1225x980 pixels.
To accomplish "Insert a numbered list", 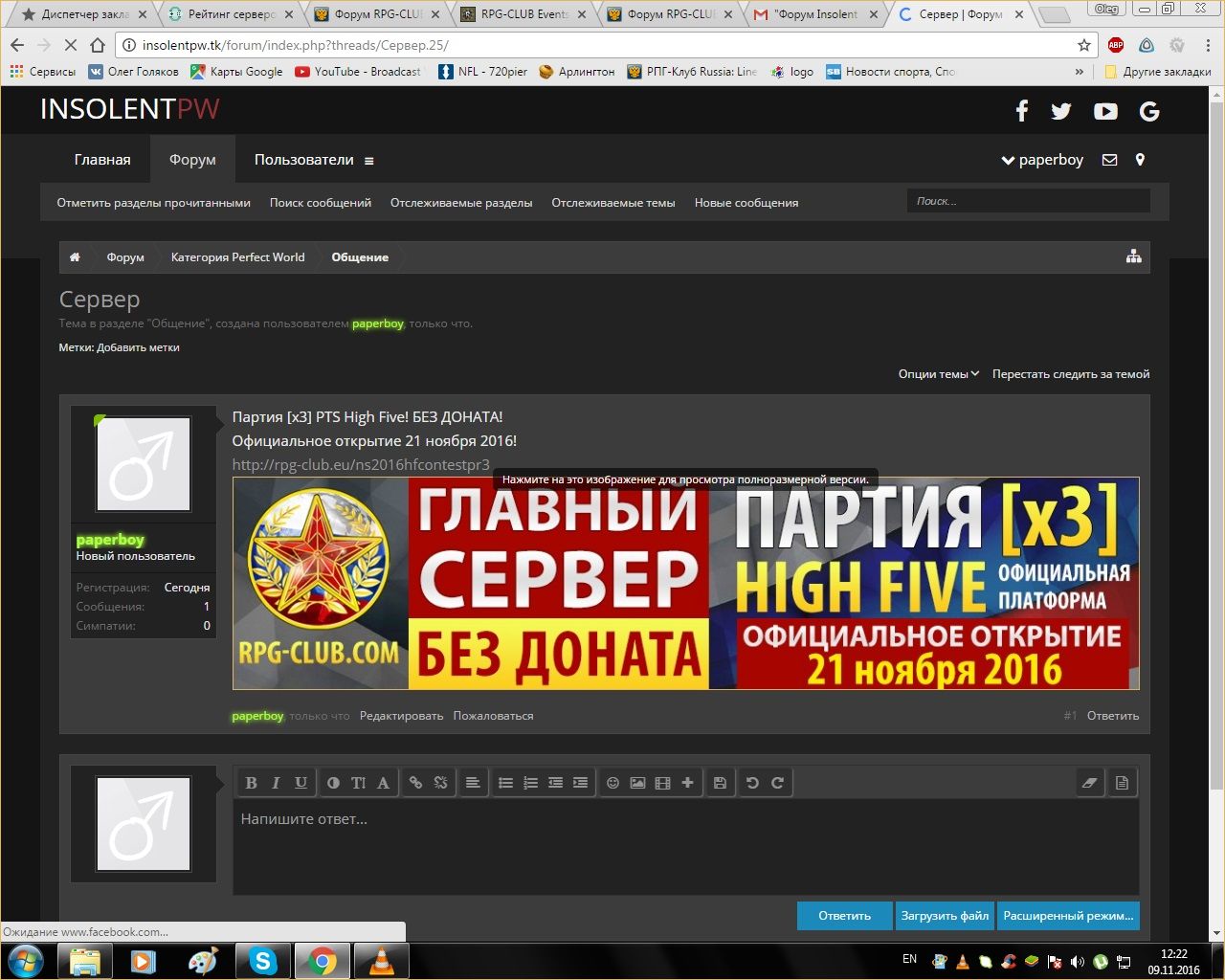I will (x=530, y=783).
